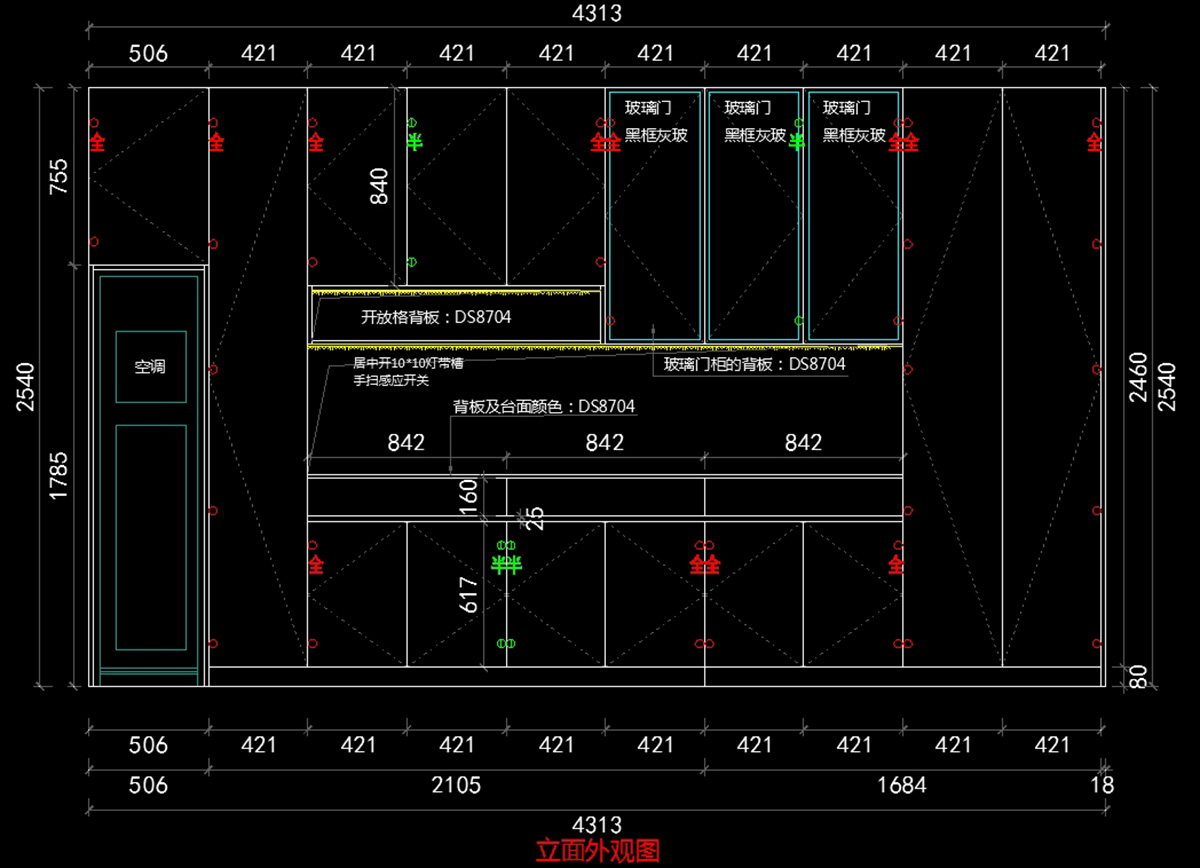The height and width of the screenshot is (868, 1200).
Task: Select the 2105 dimension text
Action: (x=456, y=785)
